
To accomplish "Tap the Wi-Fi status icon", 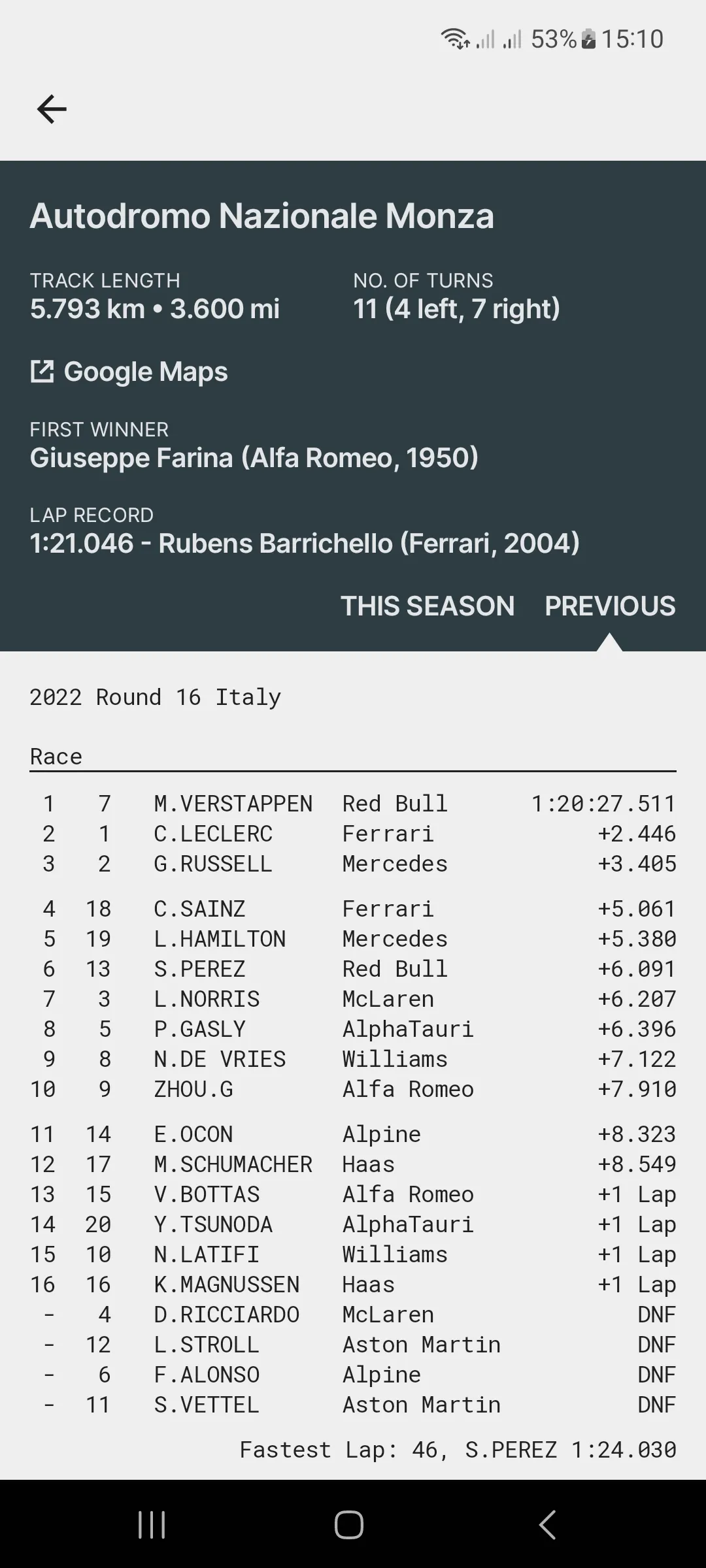I will point(455,39).
